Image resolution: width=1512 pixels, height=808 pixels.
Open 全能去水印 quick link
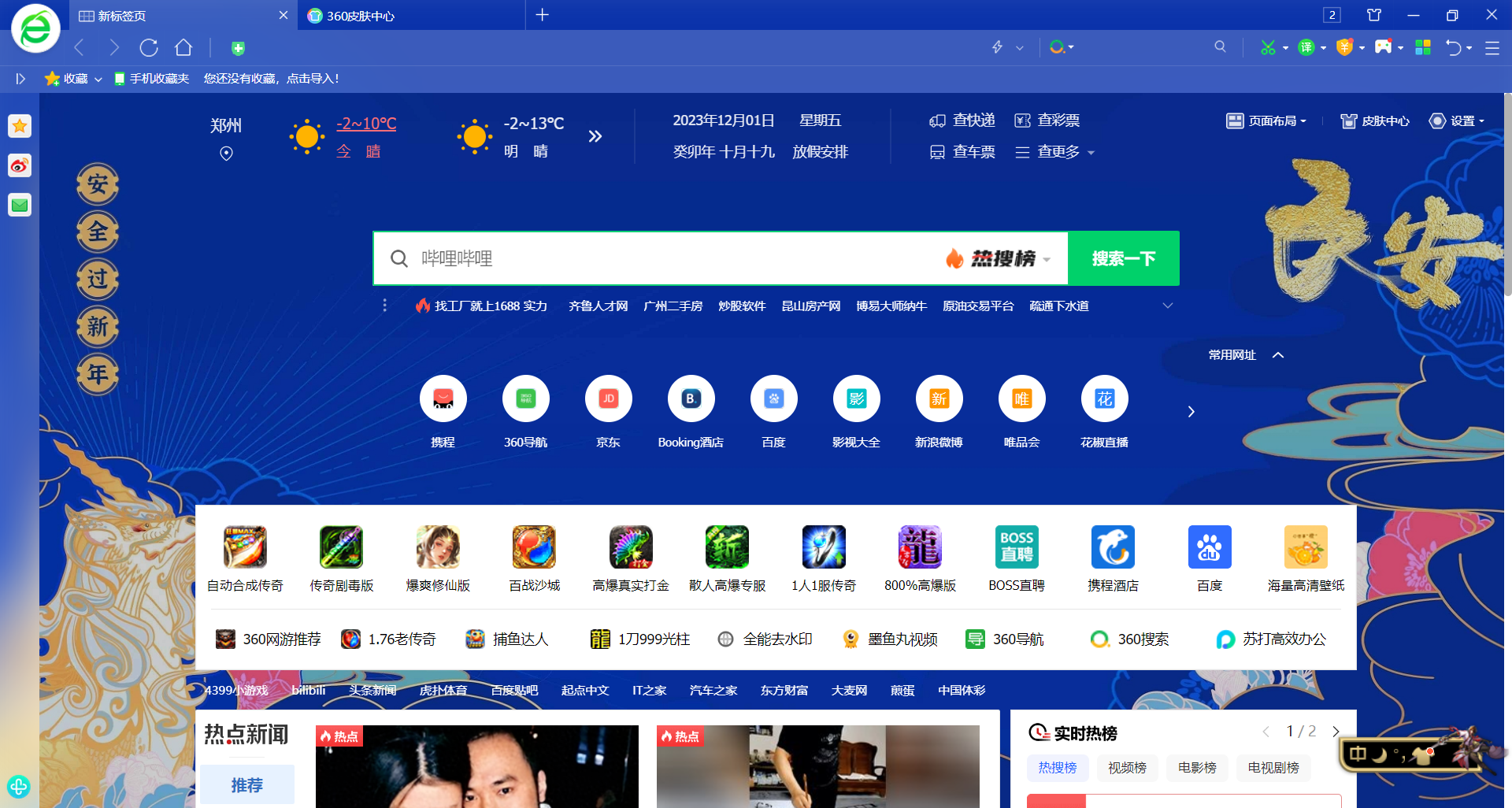tap(765, 639)
